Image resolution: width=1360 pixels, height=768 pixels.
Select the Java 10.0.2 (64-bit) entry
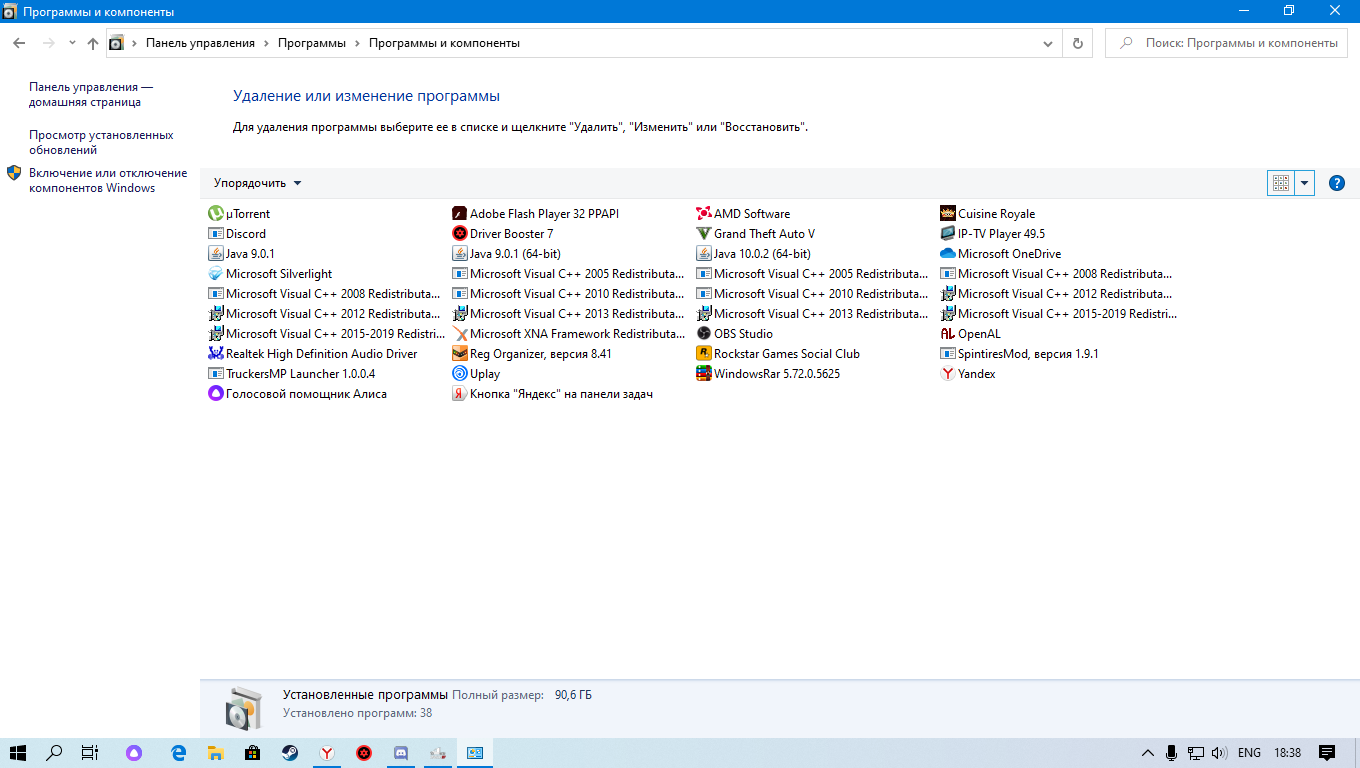(754, 253)
